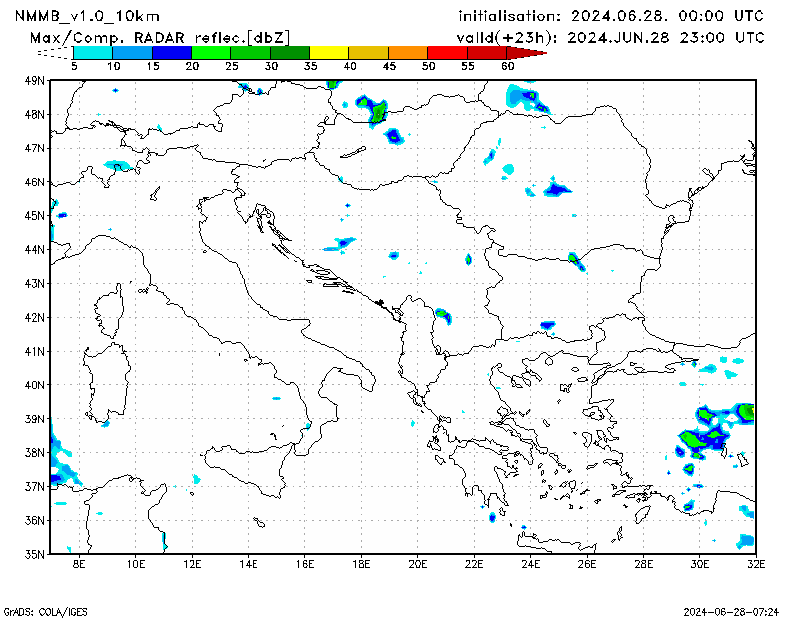Screen dimensions: 800x618
Task: Select the orange 45-50 dBZ legend swatch
Action: pyautogui.click(x=407, y=52)
